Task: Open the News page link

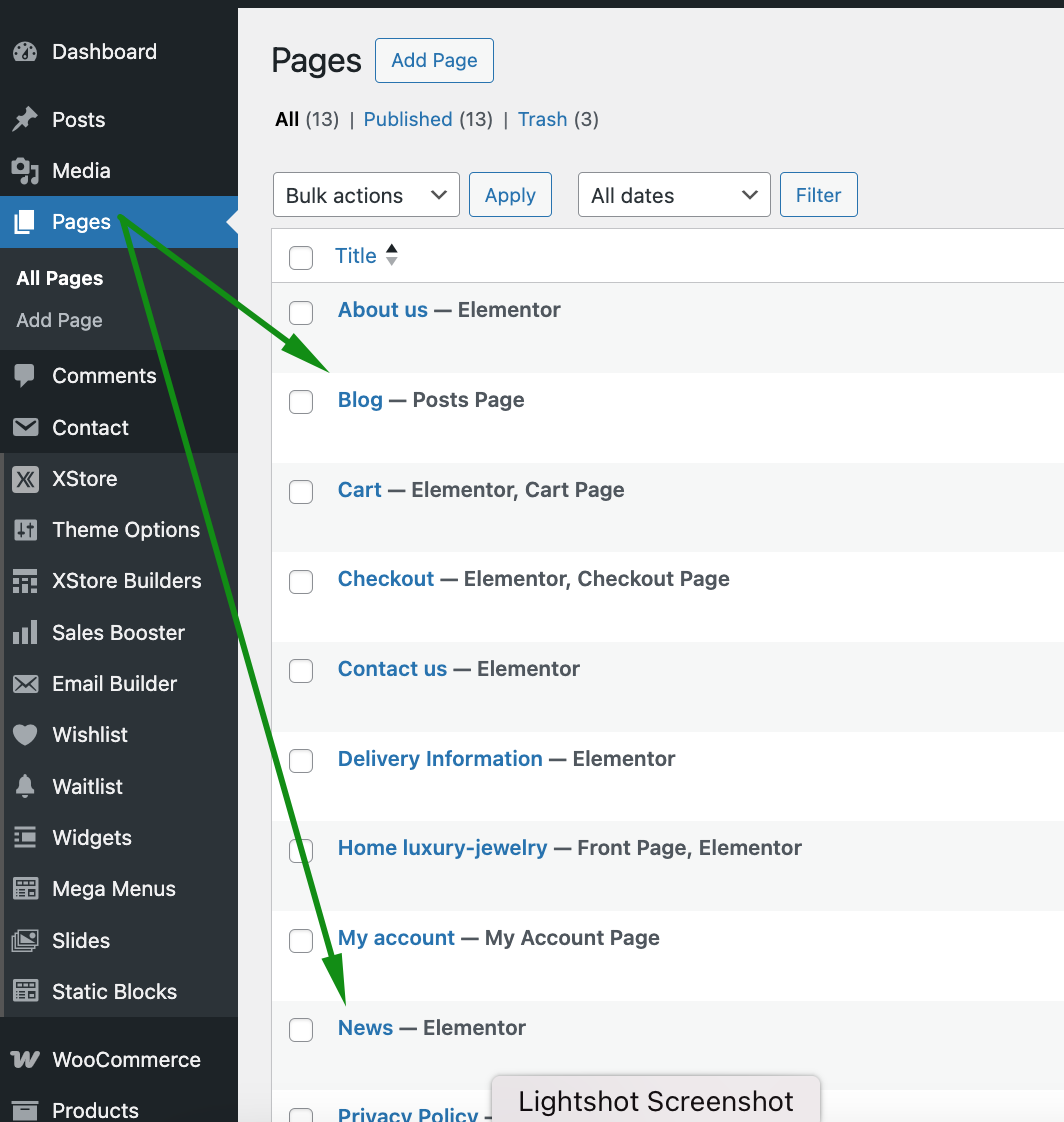Action: tap(366, 1028)
